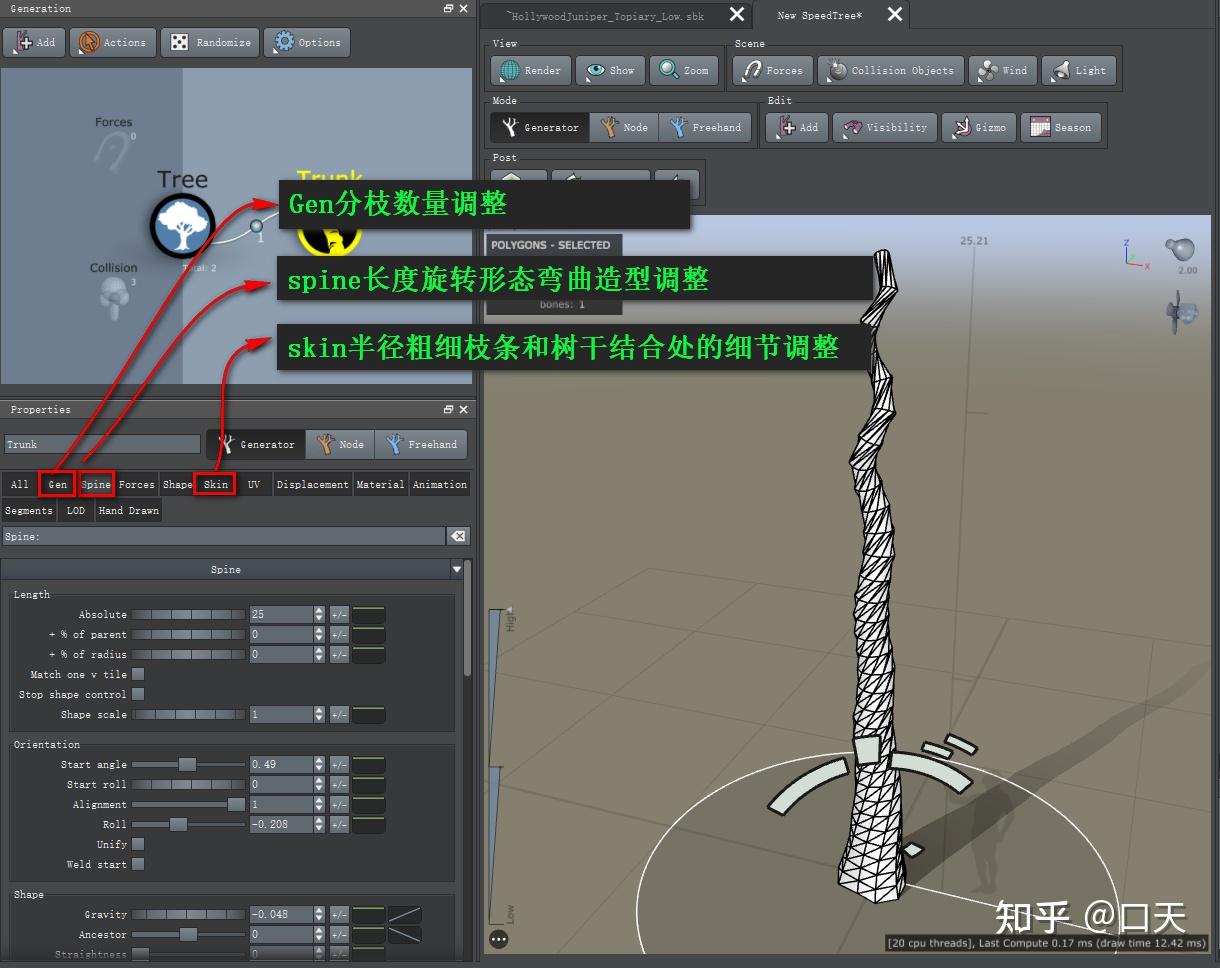
Task: Open the View Show eye button
Action: click(x=611, y=70)
